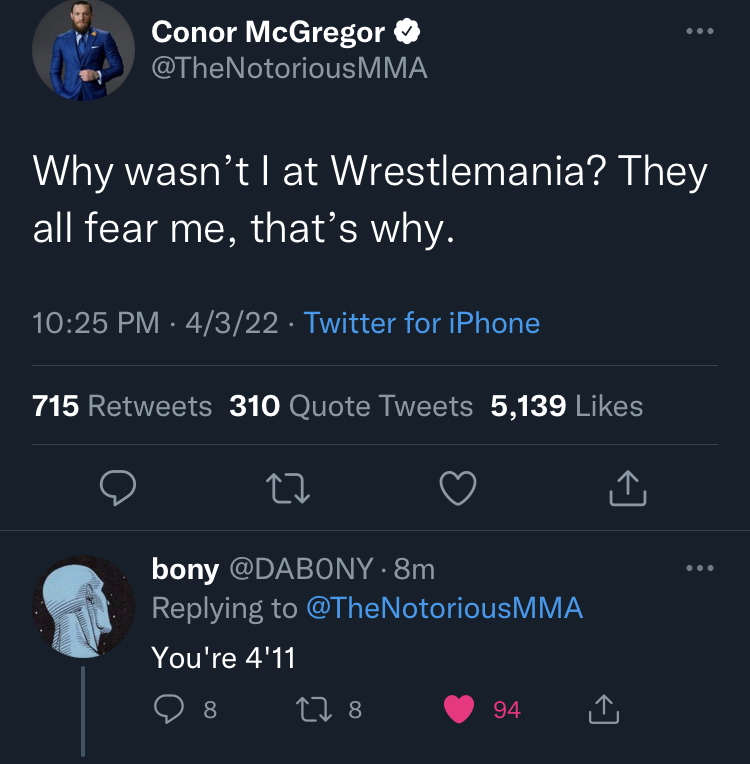Viewport: 750px width, 764px height.
Task: Click the Twitter for iPhone link
Action: click(x=421, y=323)
